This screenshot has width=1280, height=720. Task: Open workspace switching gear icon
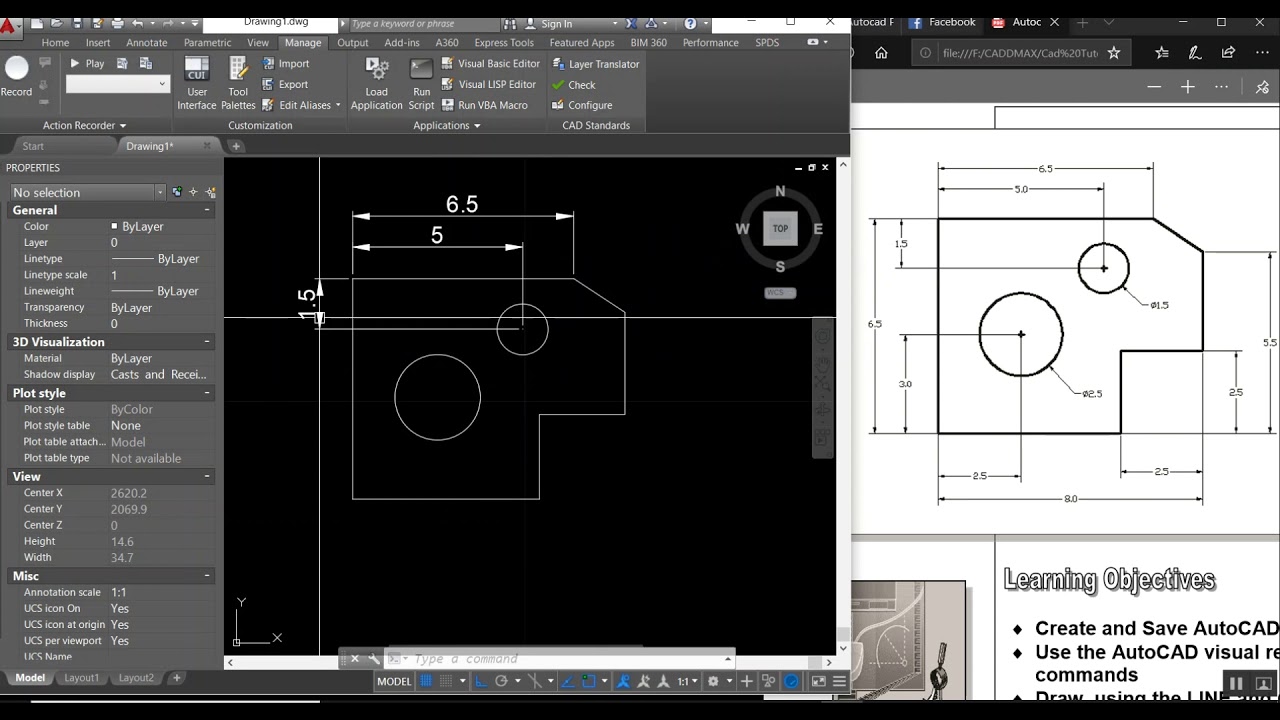coord(713,681)
